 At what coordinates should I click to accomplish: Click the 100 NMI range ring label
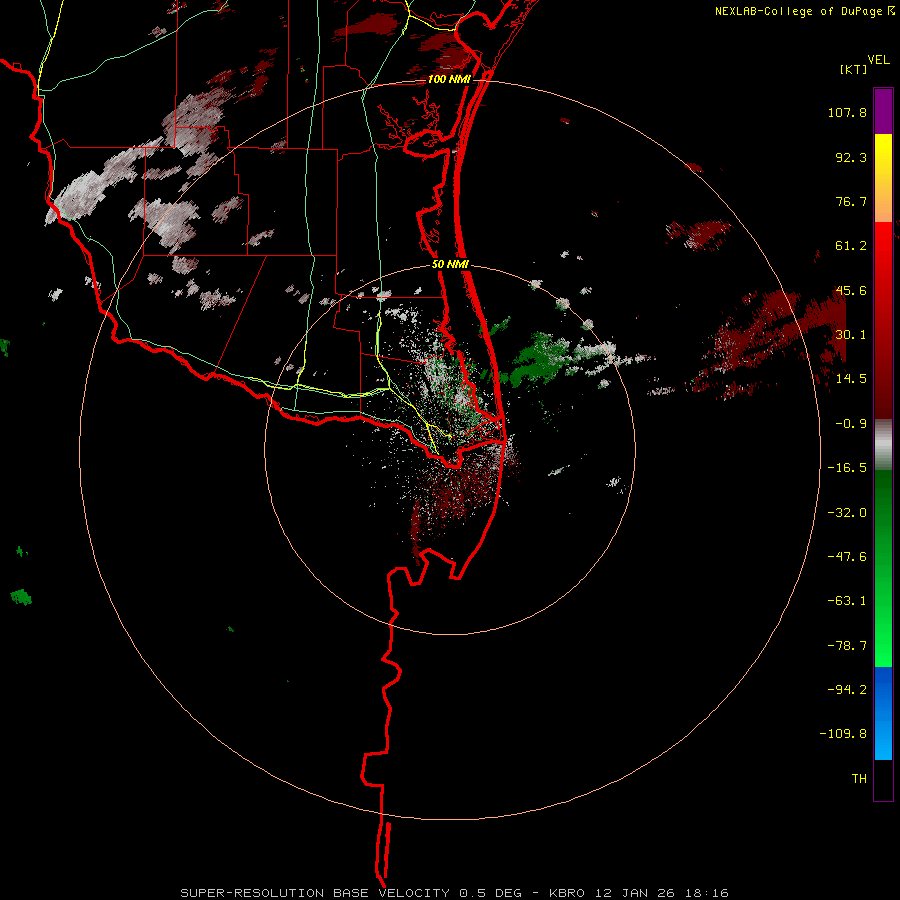[449, 79]
